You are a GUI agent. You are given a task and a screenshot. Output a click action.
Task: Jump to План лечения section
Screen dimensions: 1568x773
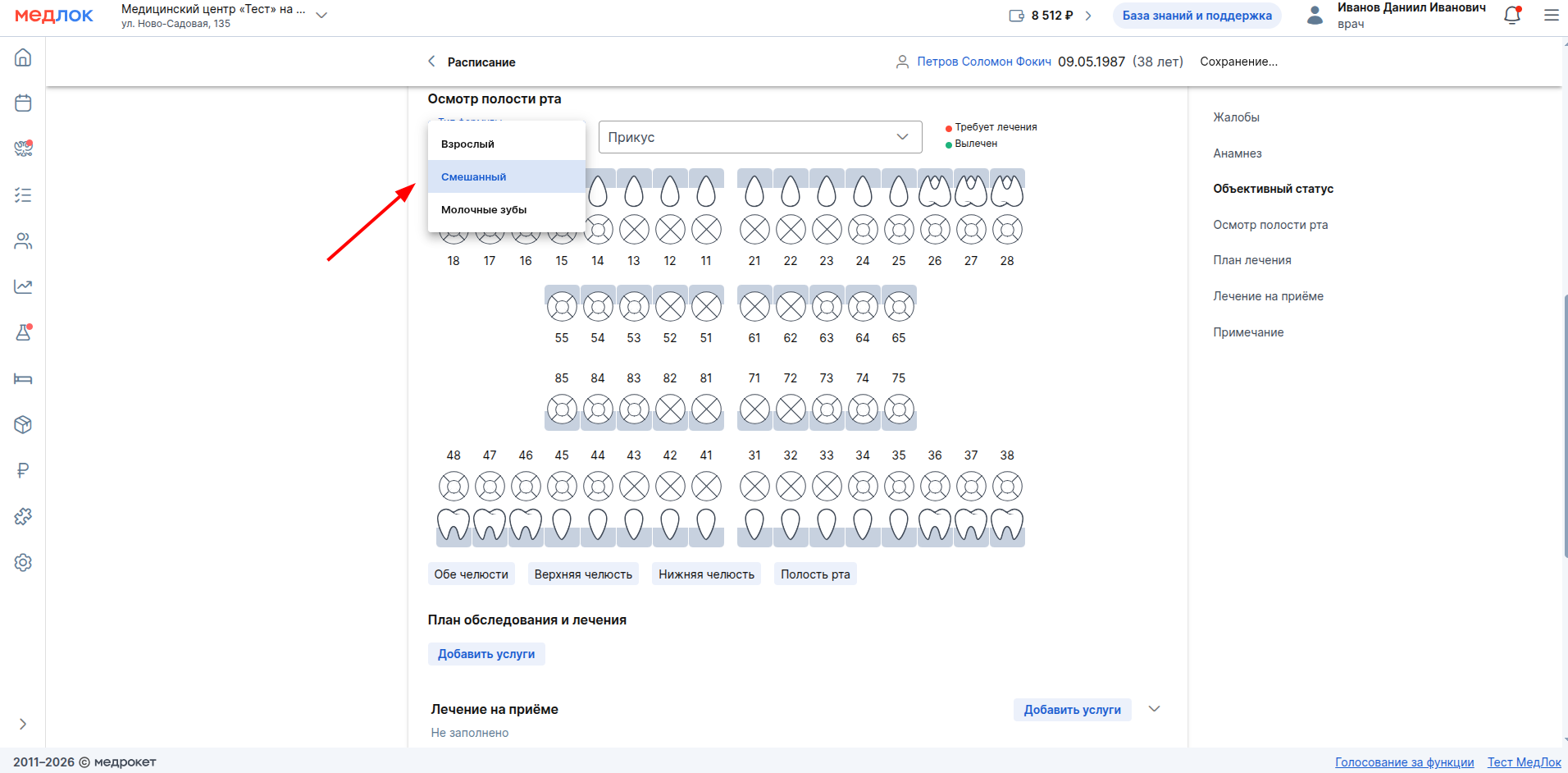pos(1251,260)
